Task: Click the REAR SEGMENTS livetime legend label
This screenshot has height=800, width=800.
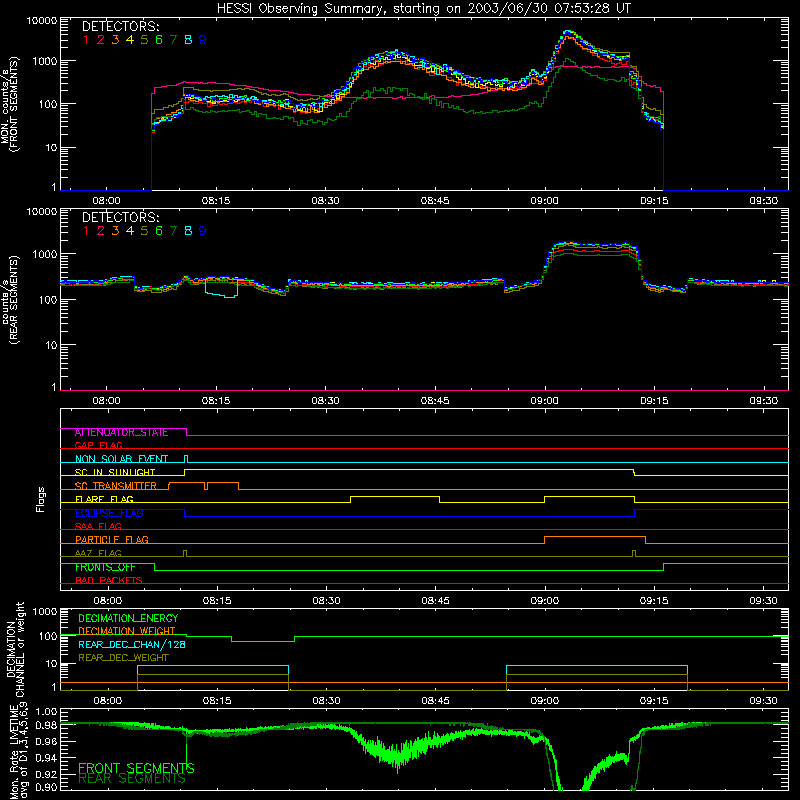Action: (132, 779)
